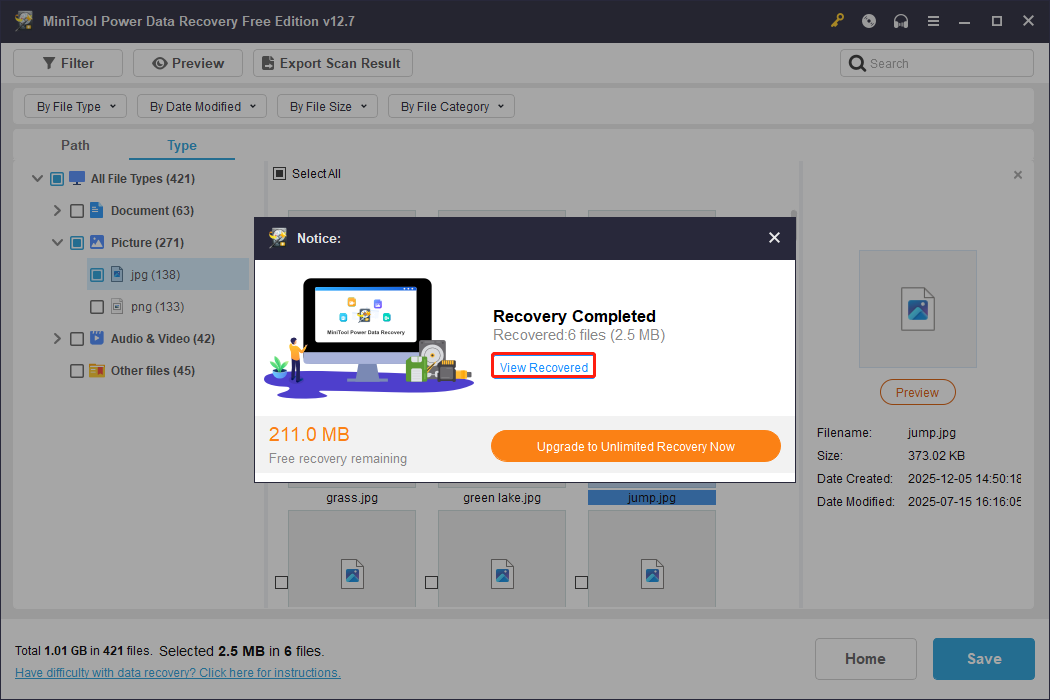Export the scan result
This screenshot has height=700, width=1050.
(332, 63)
